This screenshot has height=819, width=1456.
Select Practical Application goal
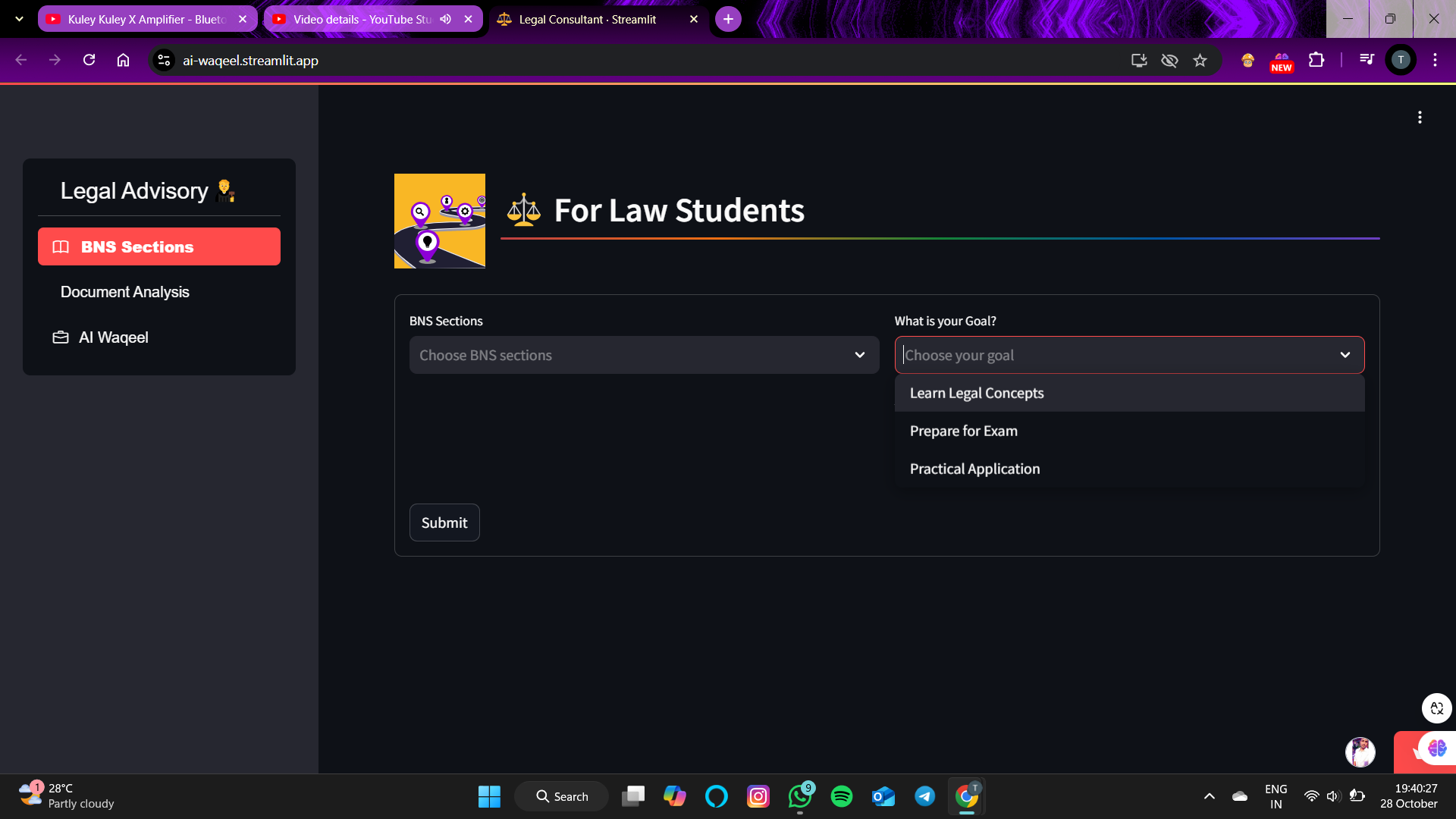coord(974,469)
